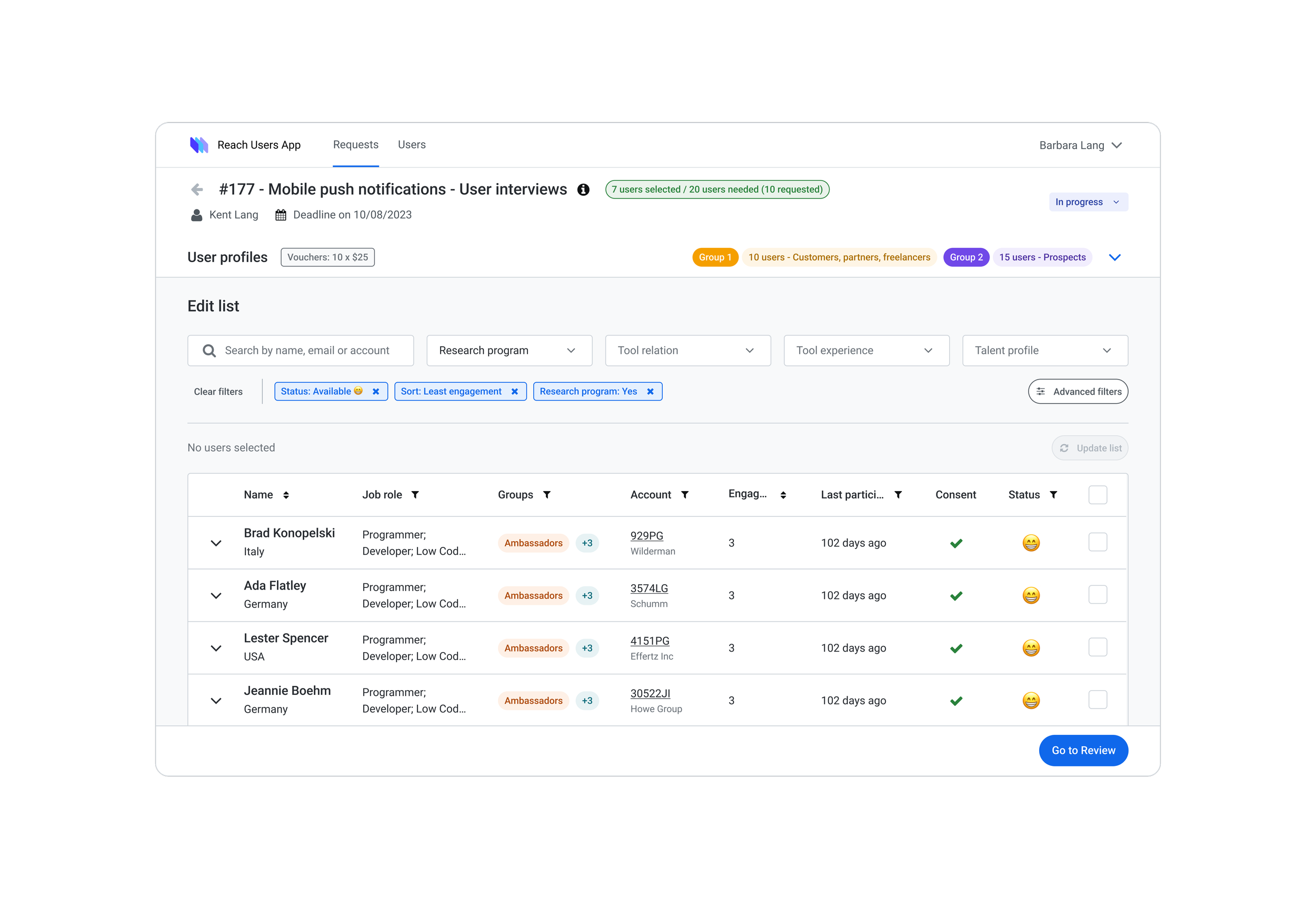Screen dimensions: 1316x898
Task: Click the Account column filter icon
Action: (x=685, y=495)
